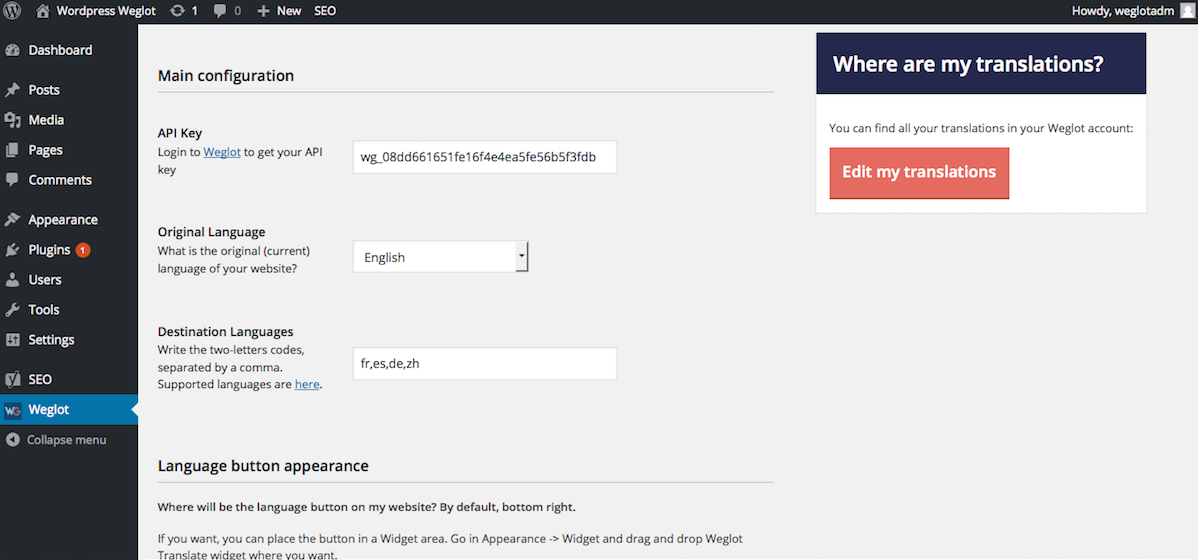Select the Weglot menu item
Screen dimensions: 1198x560
pyautogui.click(x=69, y=410)
